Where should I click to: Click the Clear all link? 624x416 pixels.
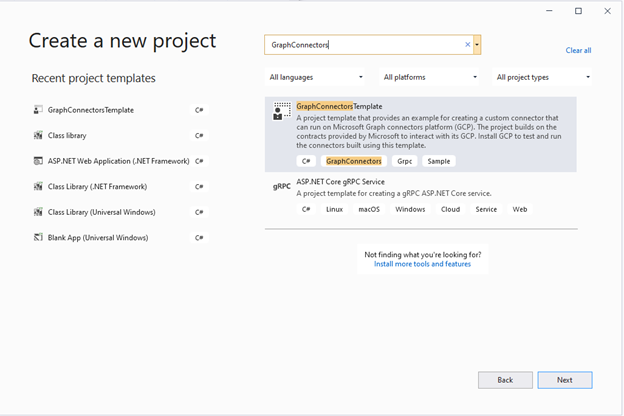coord(578,50)
